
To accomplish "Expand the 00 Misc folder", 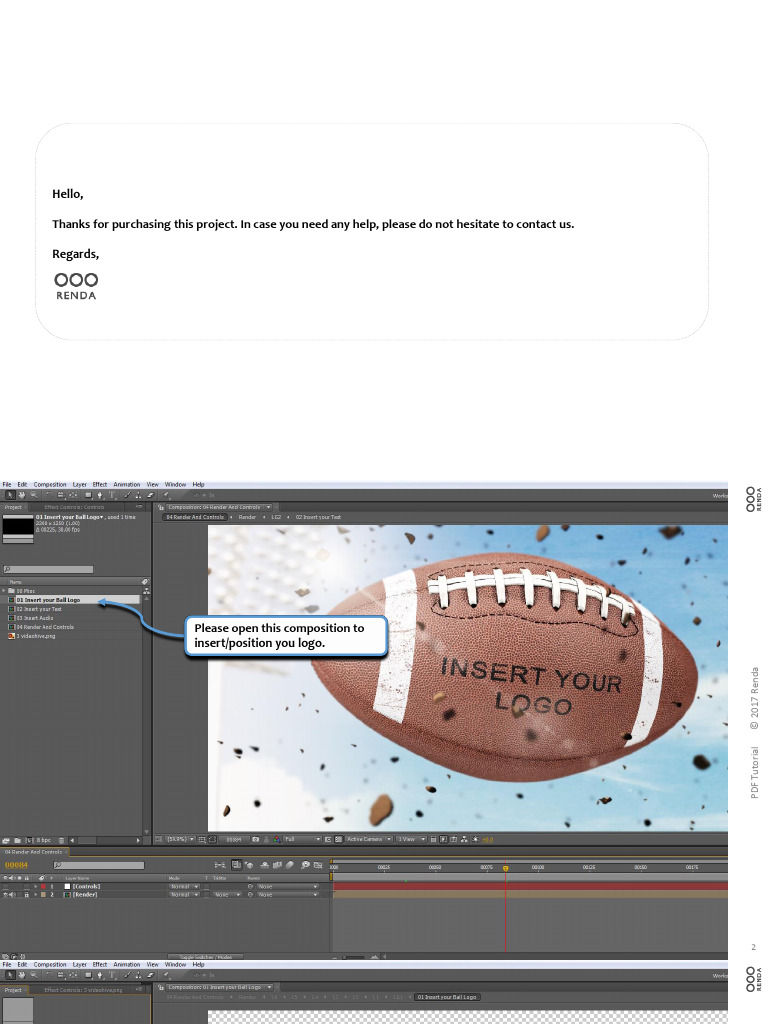I will click(4, 591).
